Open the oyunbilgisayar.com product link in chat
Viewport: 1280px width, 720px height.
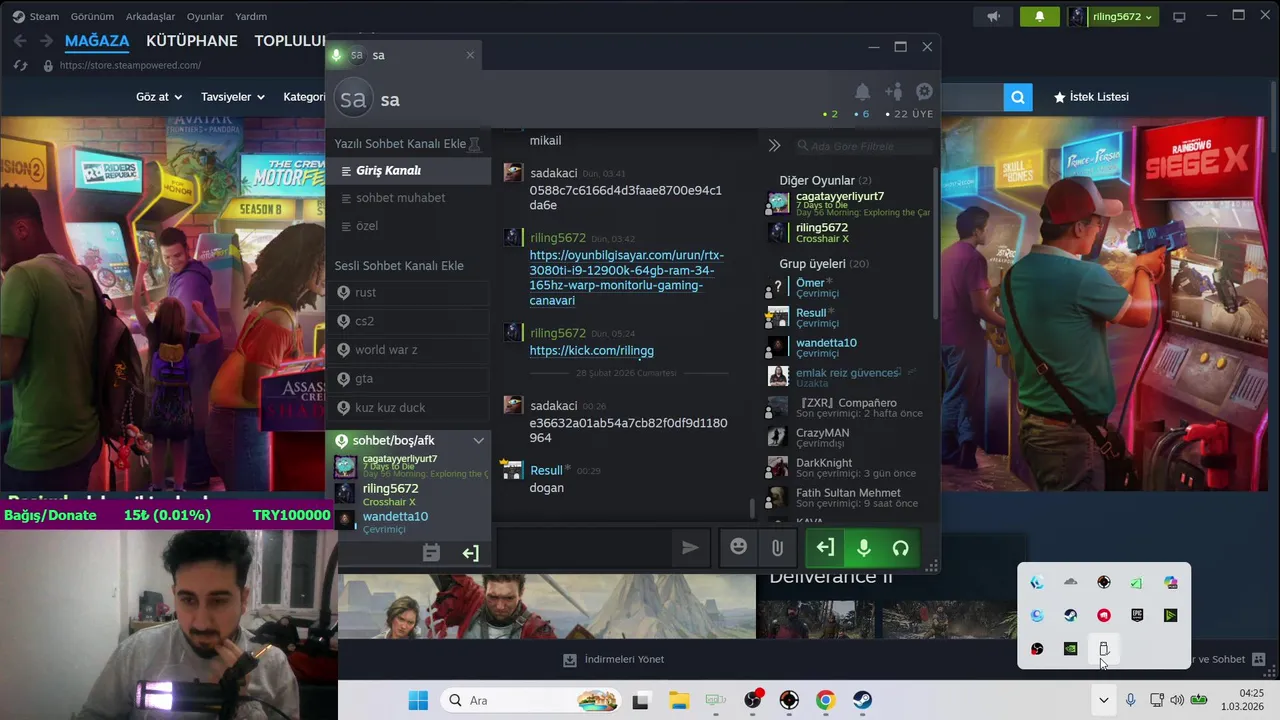pos(627,278)
